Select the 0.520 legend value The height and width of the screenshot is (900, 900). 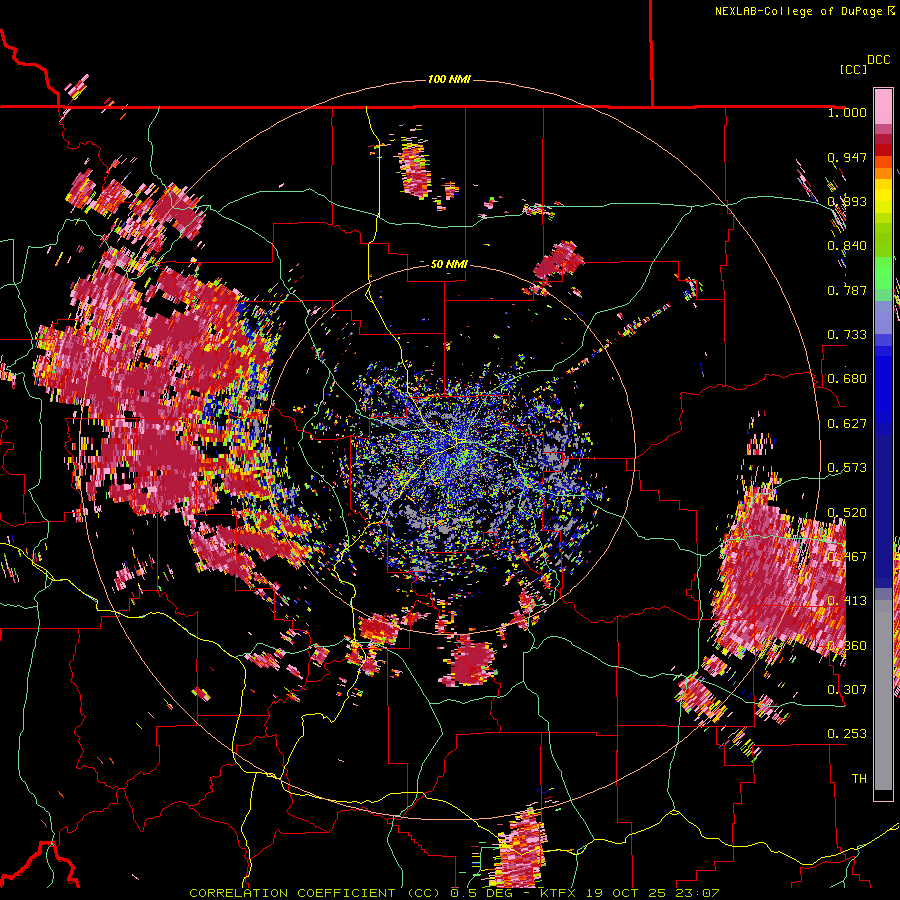(x=847, y=513)
